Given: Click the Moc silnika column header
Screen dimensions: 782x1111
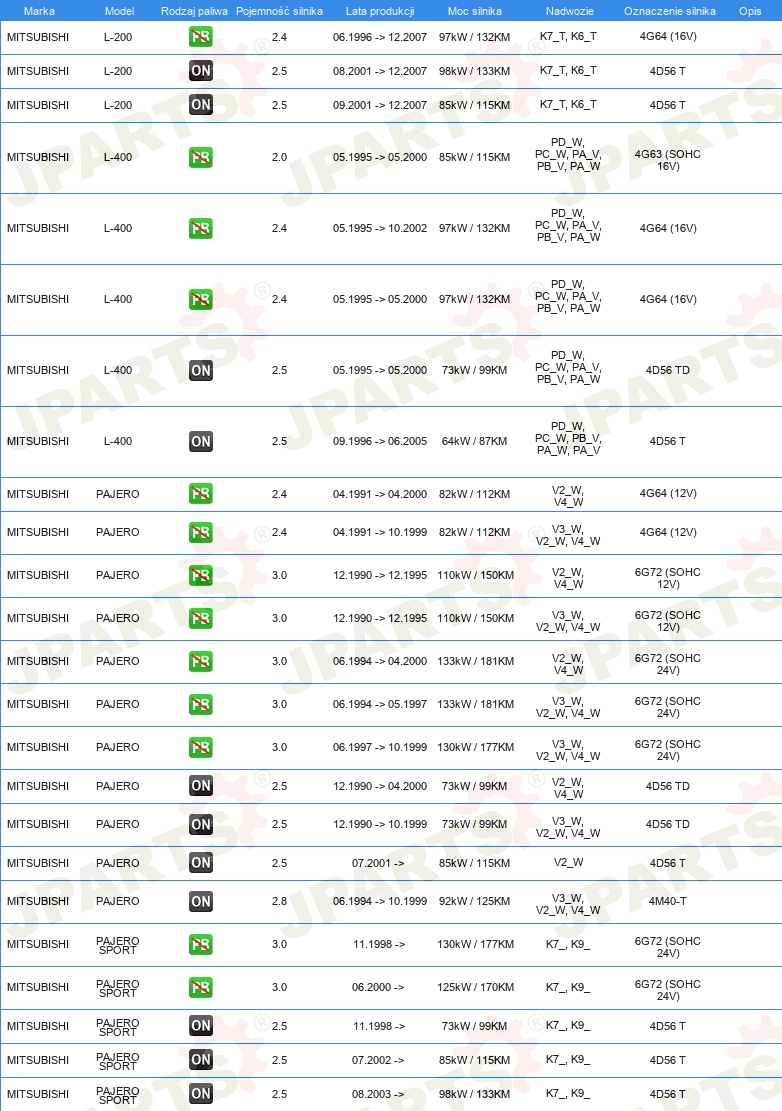Looking at the screenshot, I should pyautogui.click(x=475, y=11).
